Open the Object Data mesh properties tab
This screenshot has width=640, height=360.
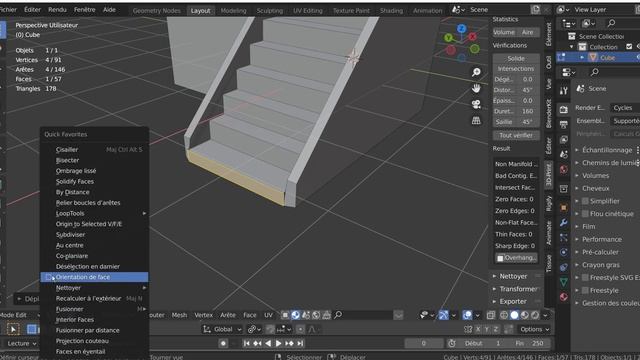coord(564,282)
